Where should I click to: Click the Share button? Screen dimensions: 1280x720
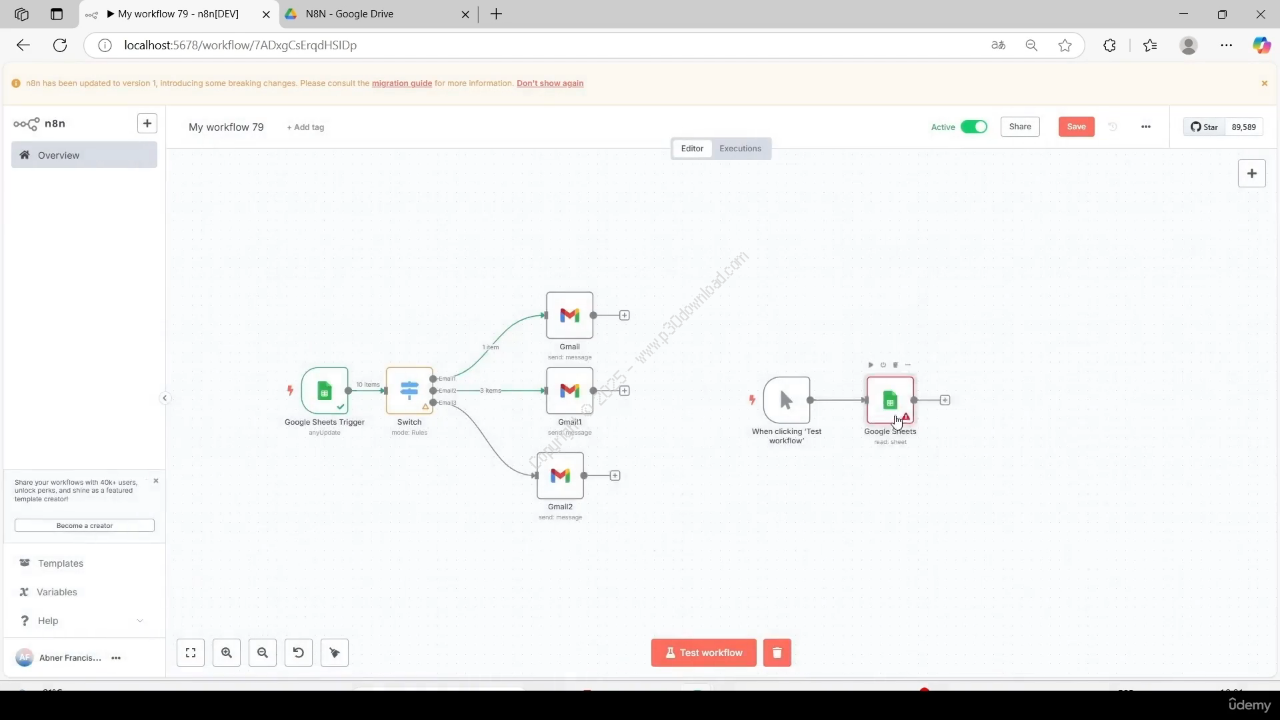1020,127
